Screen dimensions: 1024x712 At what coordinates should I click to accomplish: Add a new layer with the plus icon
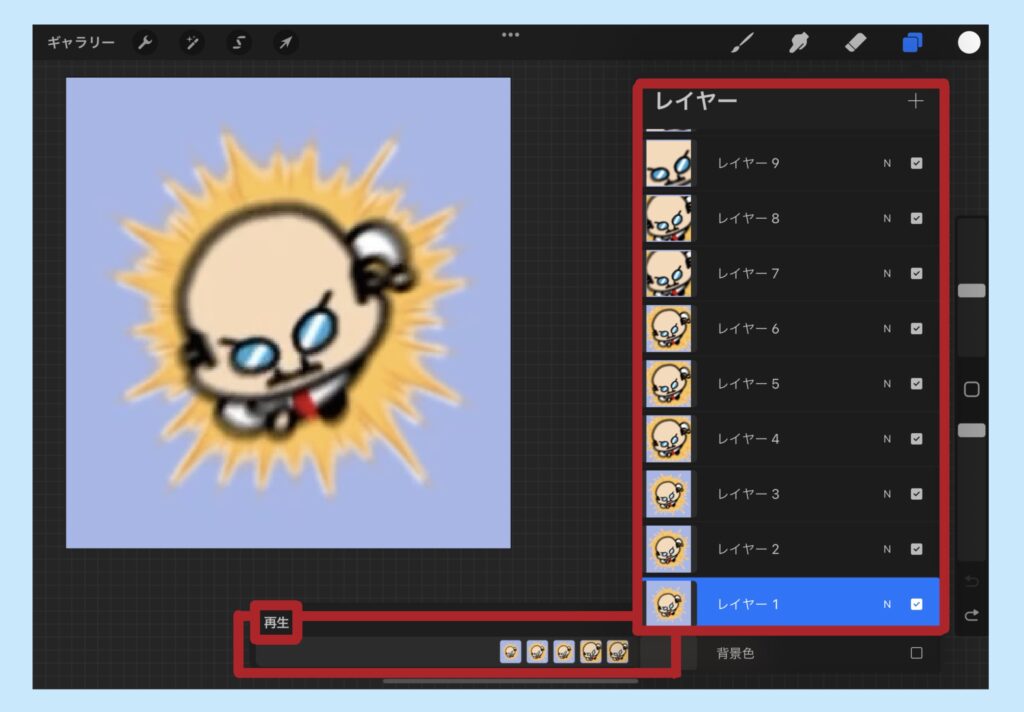[x=916, y=101]
